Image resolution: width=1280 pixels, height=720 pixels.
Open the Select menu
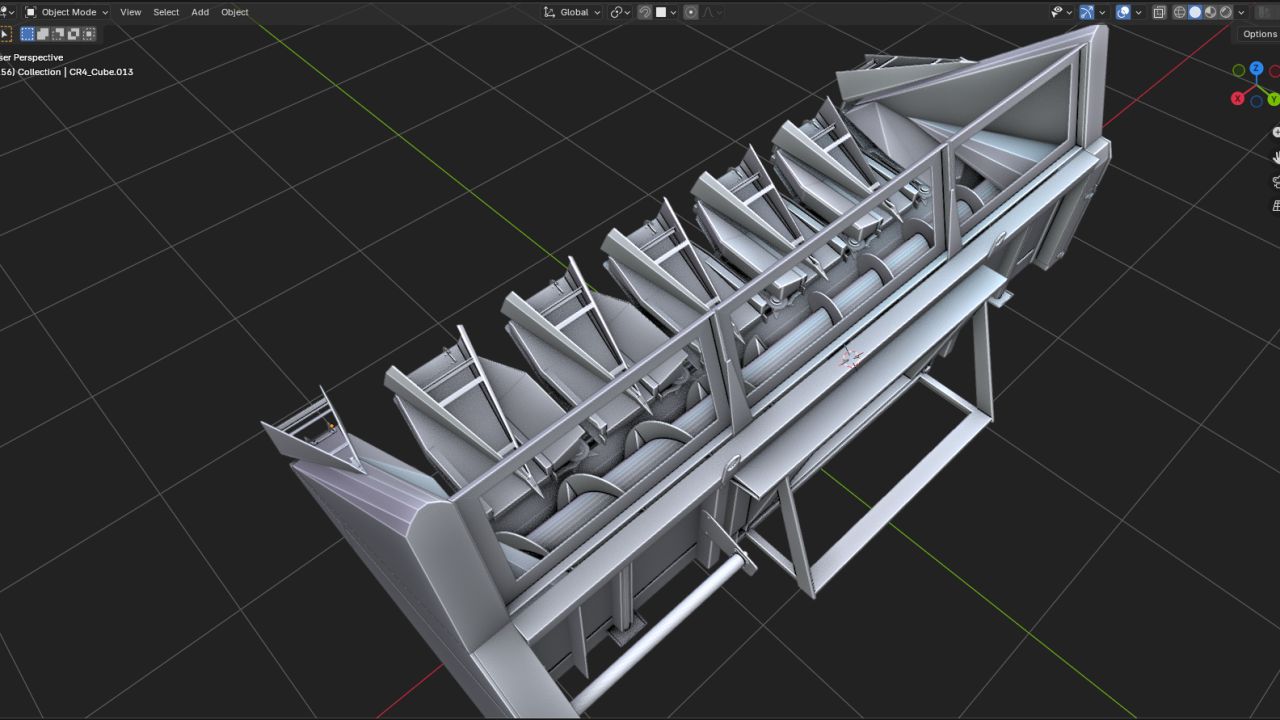pyautogui.click(x=166, y=12)
